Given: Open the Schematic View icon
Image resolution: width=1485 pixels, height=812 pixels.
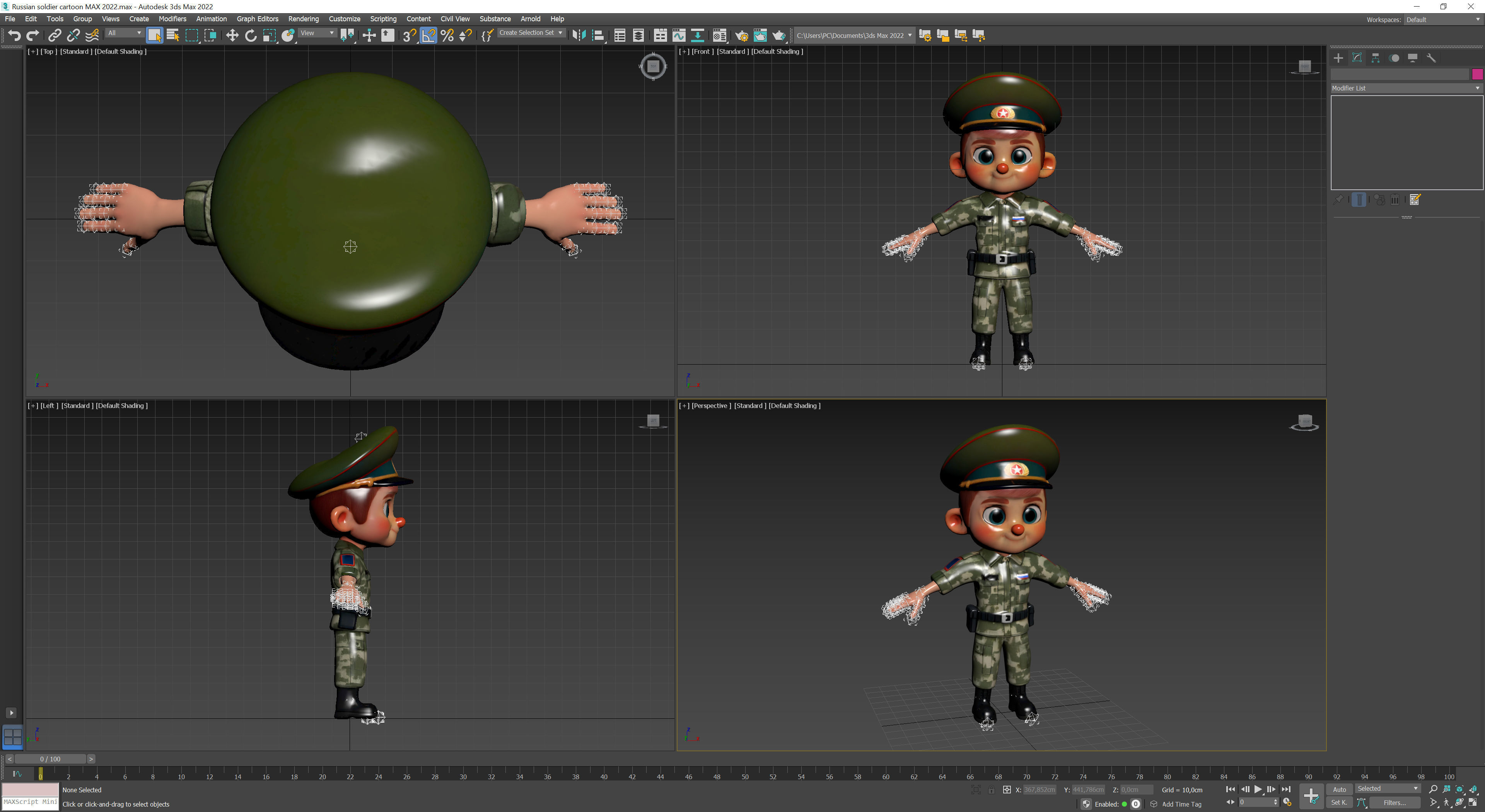Looking at the screenshot, I should point(698,36).
